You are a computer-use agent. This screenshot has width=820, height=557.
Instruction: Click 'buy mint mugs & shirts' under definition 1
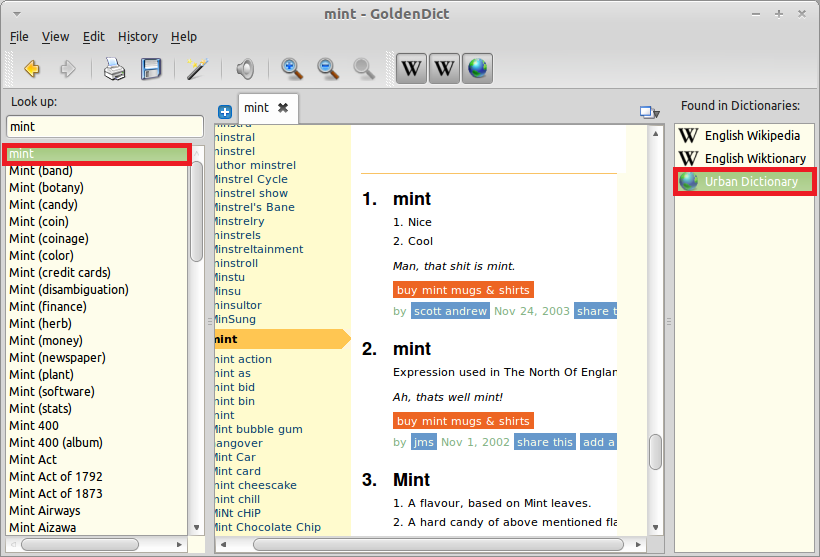[x=463, y=290]
